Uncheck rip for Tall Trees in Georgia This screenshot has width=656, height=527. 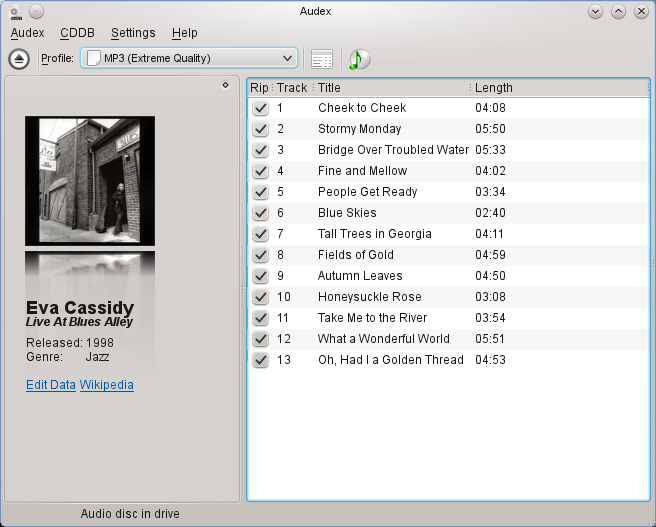click(x=260, y=234)
